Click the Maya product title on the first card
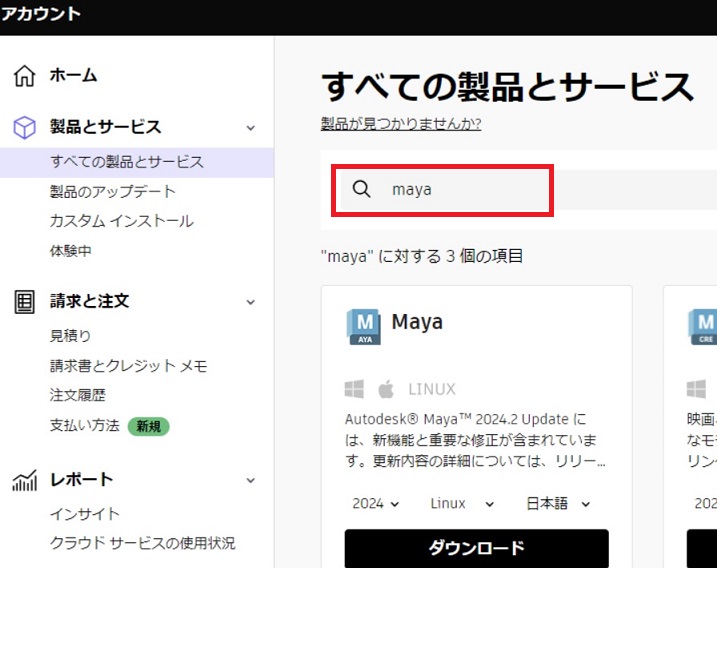This screenshot has width=717, height=648. click(x=417, y=322)
